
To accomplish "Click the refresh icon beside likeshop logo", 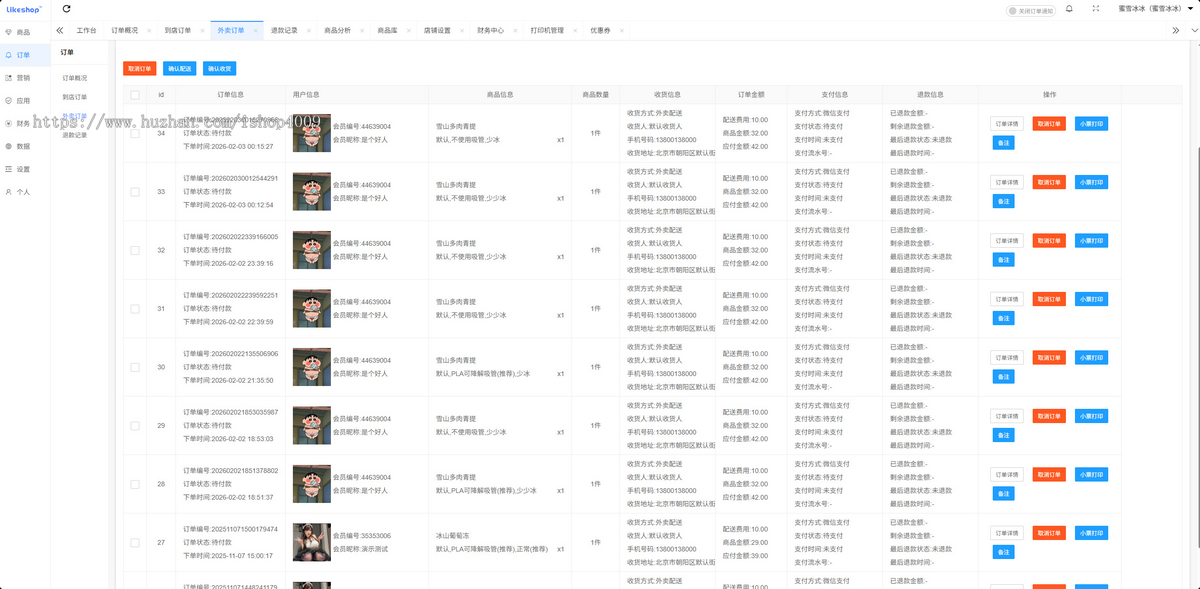I will click(x=66, y=9).
